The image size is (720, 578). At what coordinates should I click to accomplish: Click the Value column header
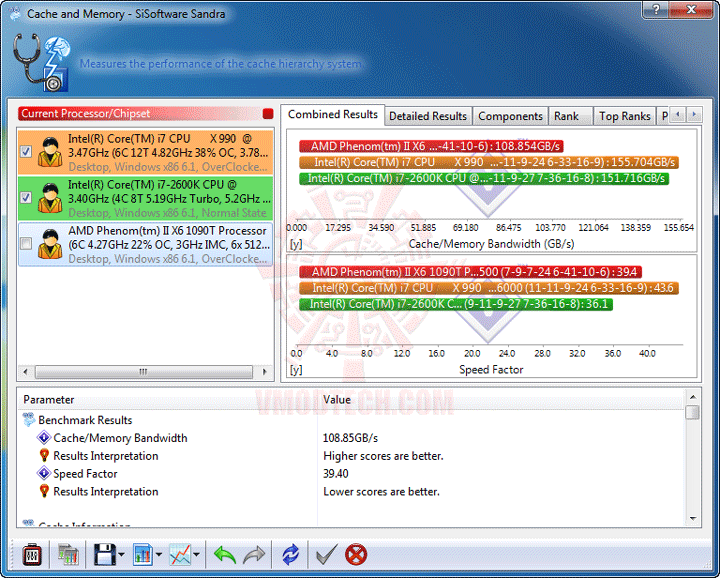pos(501,399)
